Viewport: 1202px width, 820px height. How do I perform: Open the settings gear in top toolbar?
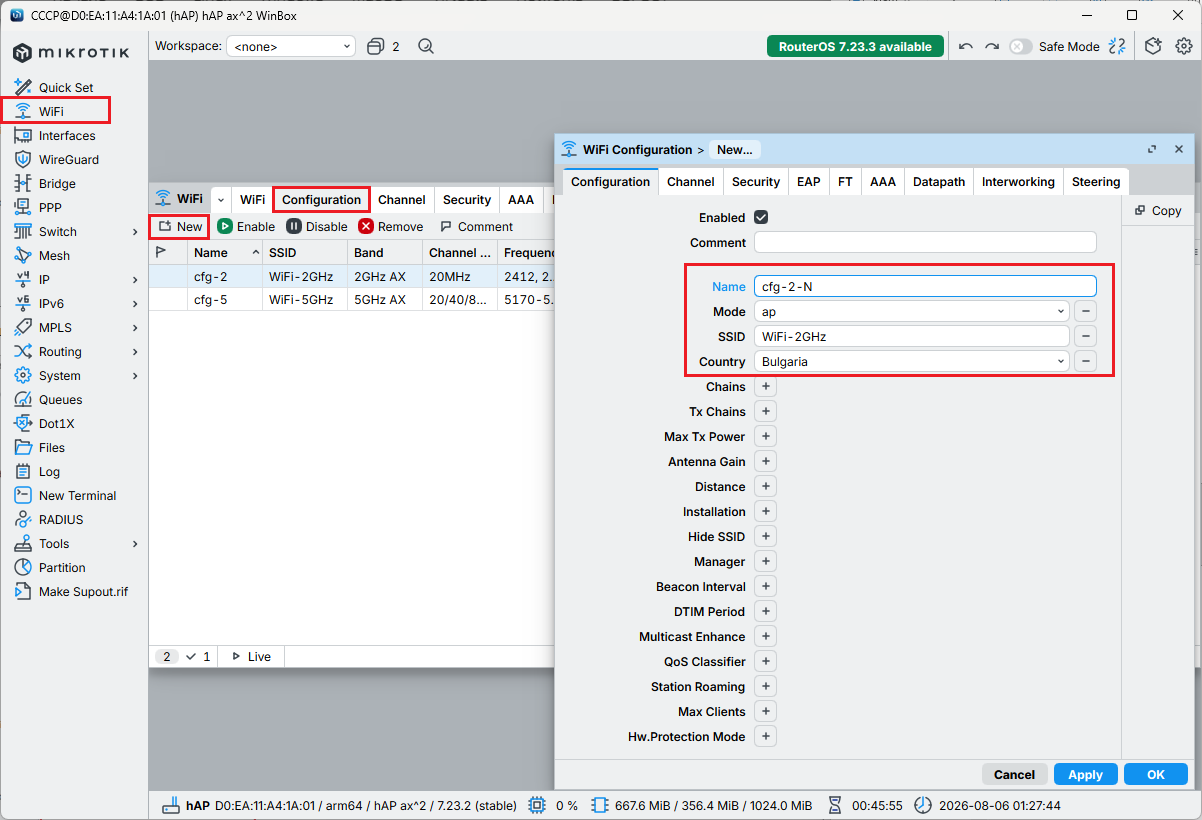coord(1184,46)
